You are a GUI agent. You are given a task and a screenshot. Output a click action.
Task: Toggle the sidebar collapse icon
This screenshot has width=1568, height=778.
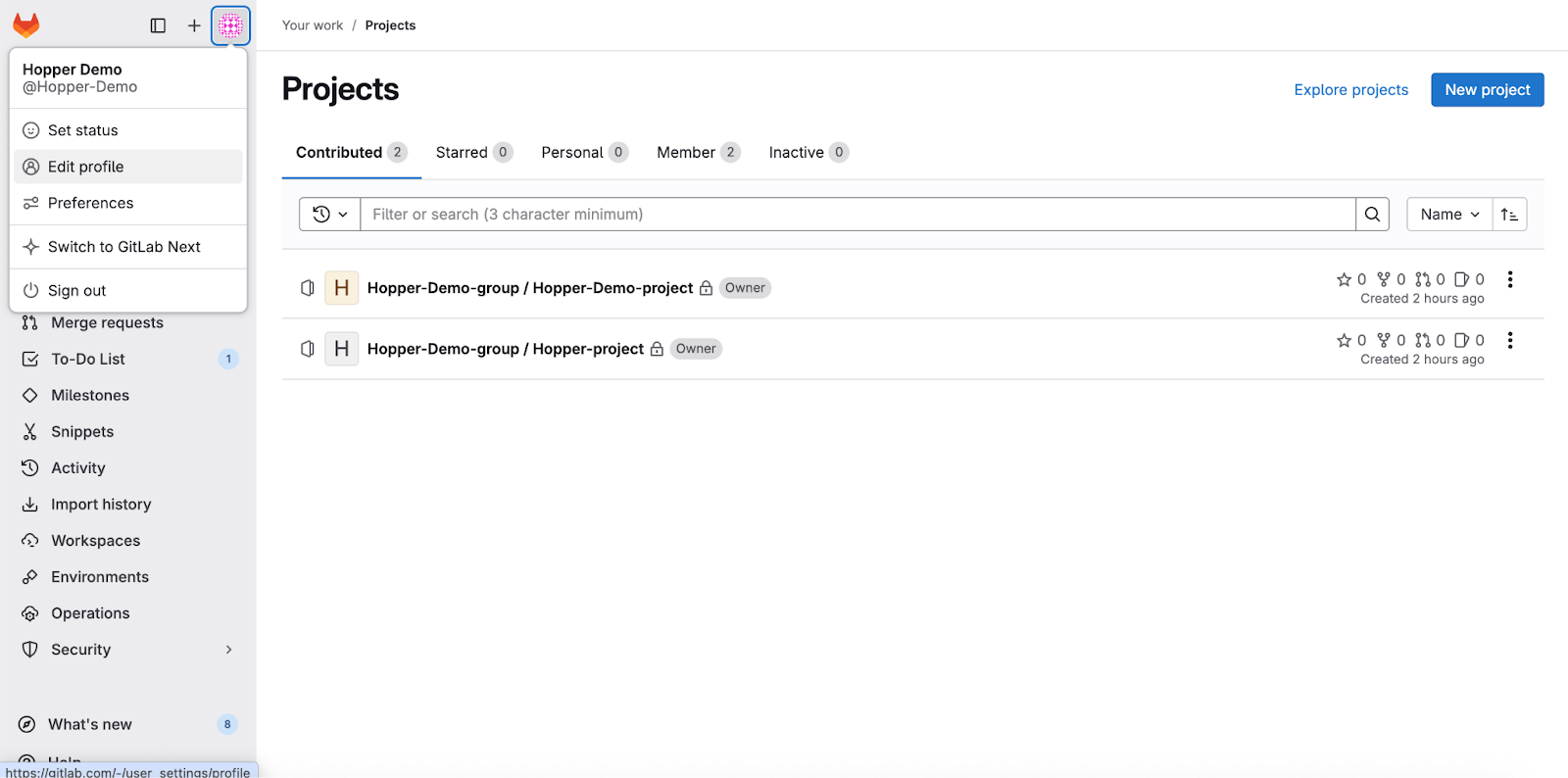tap(158, 25)
